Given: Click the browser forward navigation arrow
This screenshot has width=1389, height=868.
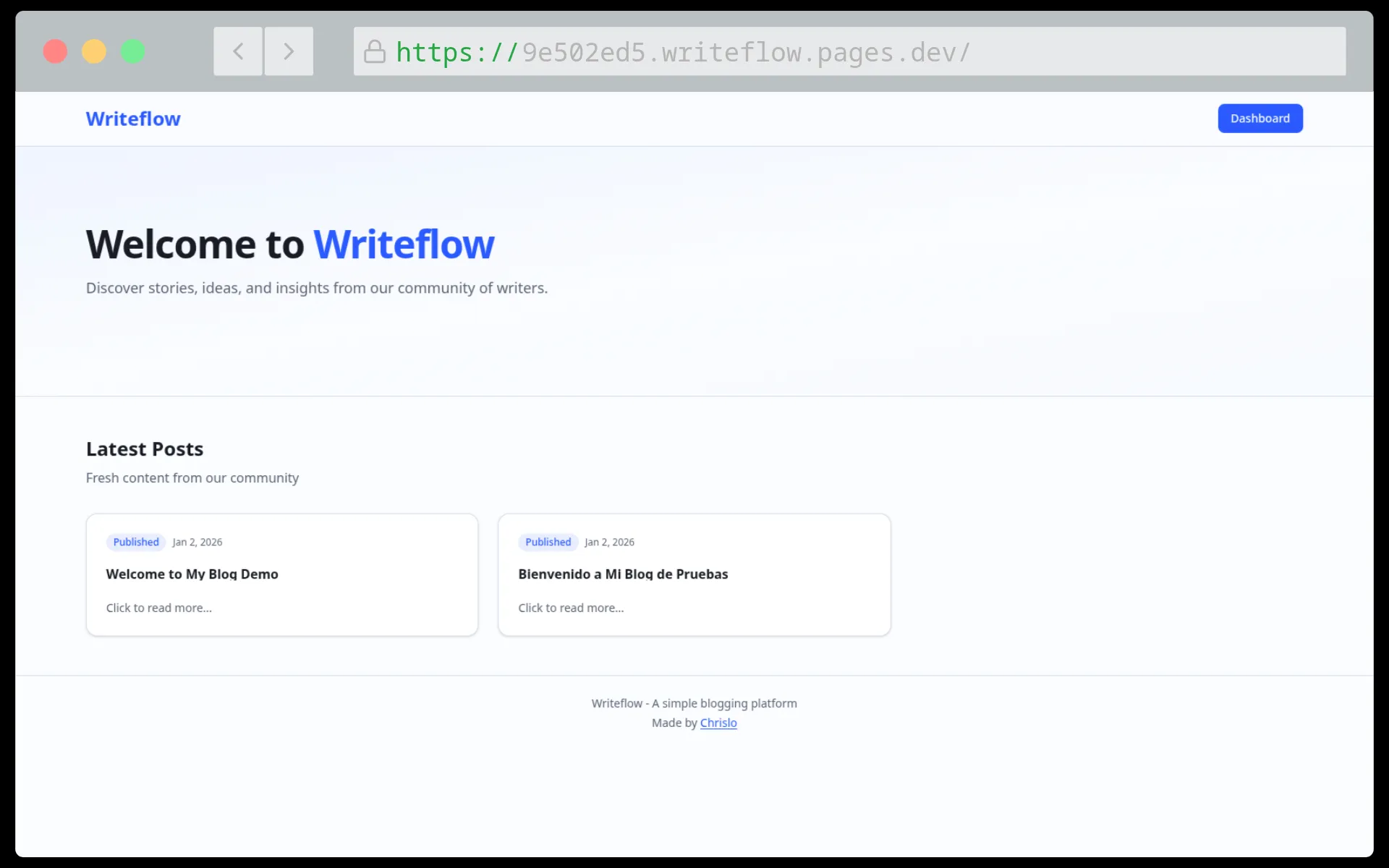Looking at the screenshot, I should (x=288, y=51).
